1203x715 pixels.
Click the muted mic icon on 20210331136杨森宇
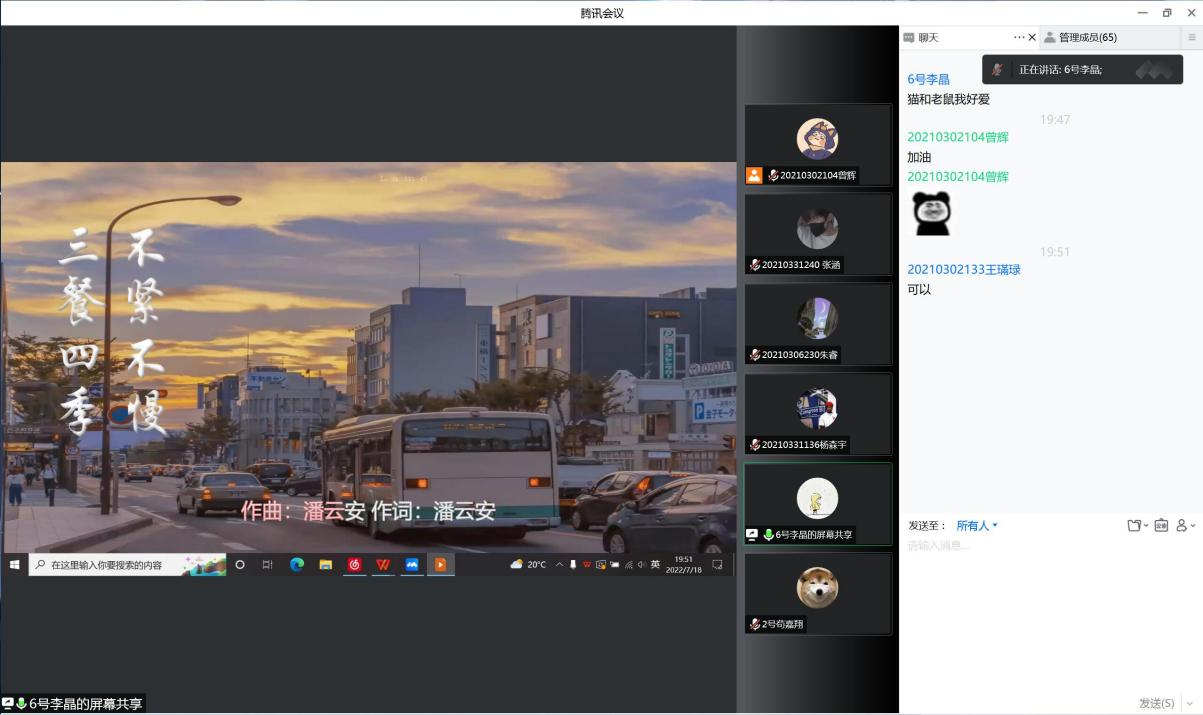[x=755, y=445]
